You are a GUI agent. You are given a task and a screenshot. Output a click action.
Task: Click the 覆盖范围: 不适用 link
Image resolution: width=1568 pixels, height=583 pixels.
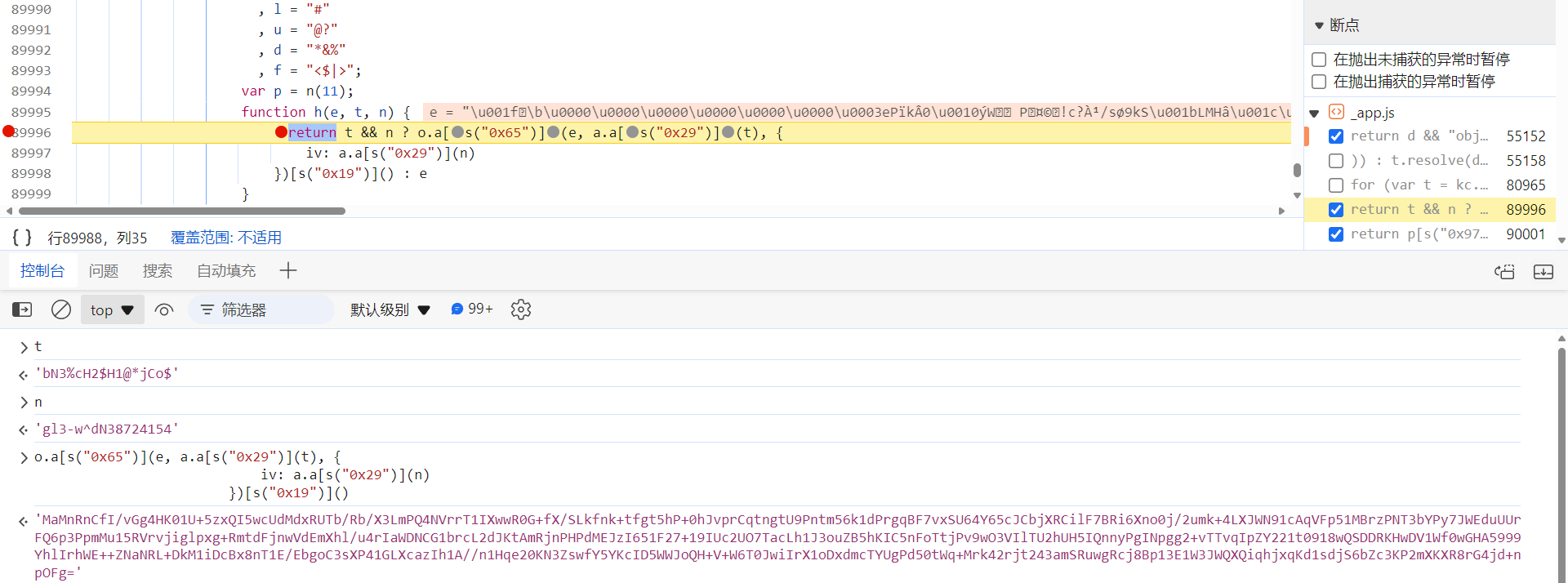tap(226, 238)
